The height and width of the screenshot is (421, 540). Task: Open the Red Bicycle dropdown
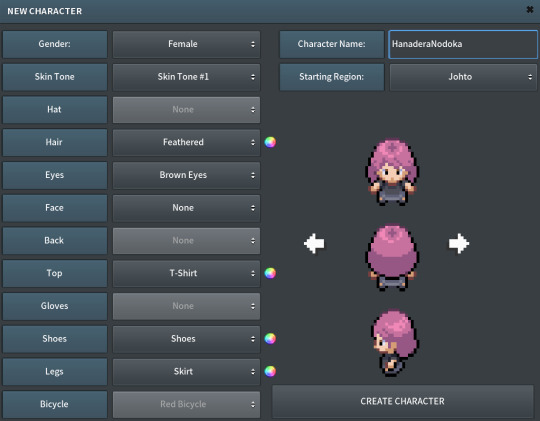coord(186,404)
